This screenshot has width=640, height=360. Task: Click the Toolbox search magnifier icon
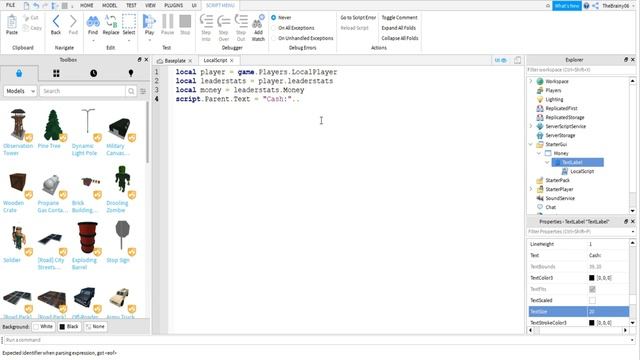131,91
